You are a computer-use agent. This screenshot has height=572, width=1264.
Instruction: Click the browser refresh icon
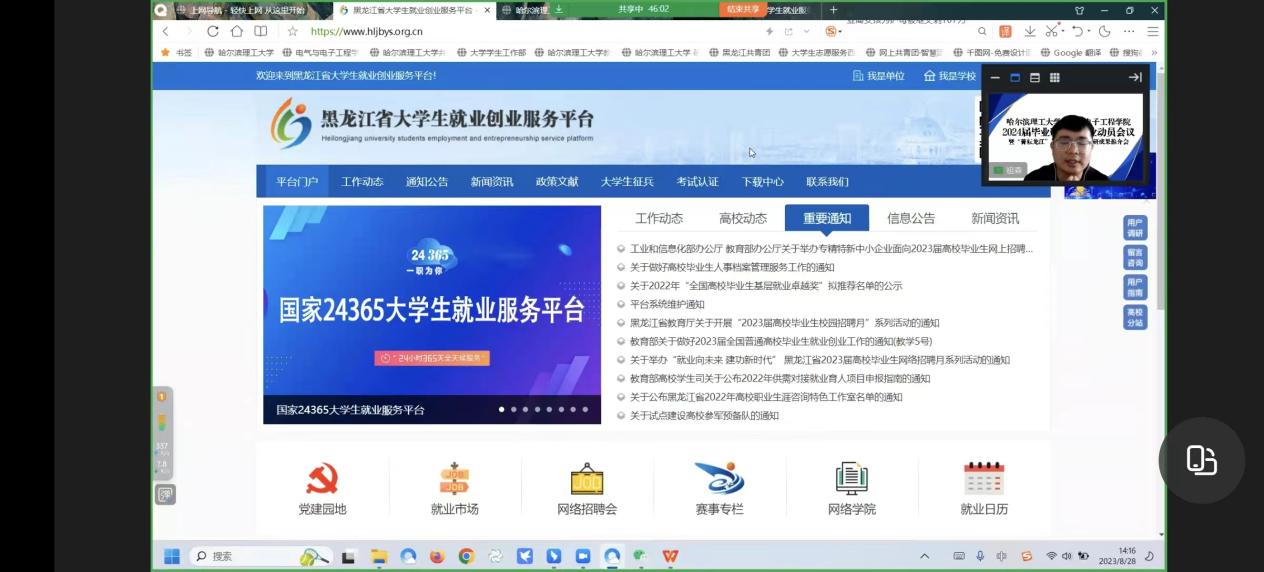coord(213,32)
